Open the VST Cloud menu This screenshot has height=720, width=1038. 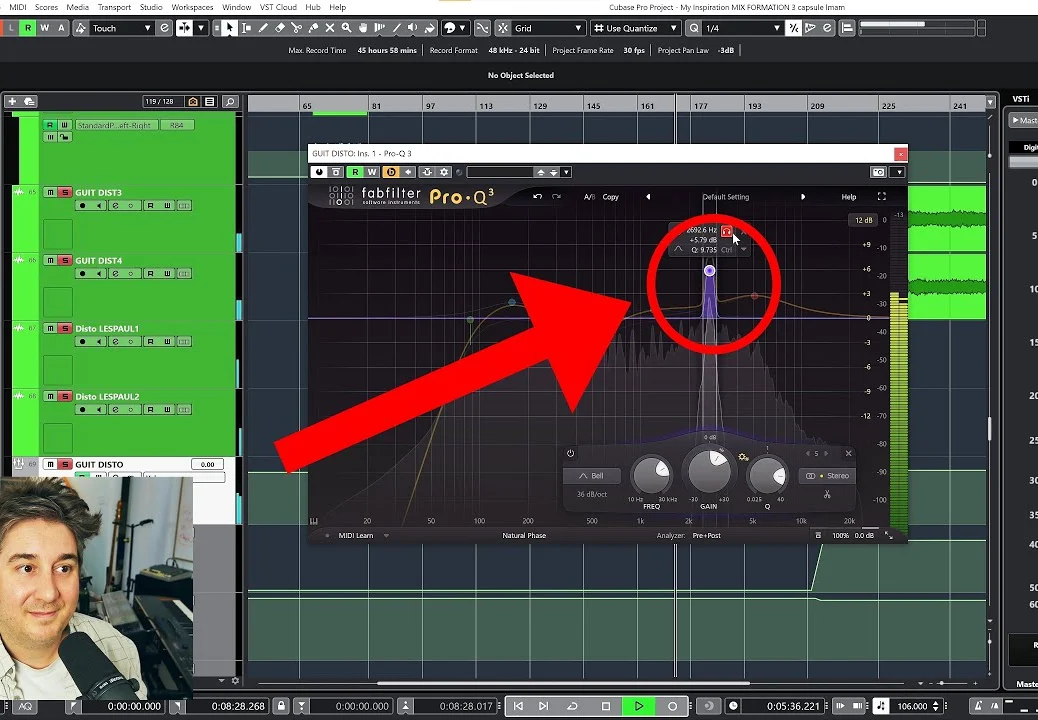pyautogui.click(x=278, y=7)
